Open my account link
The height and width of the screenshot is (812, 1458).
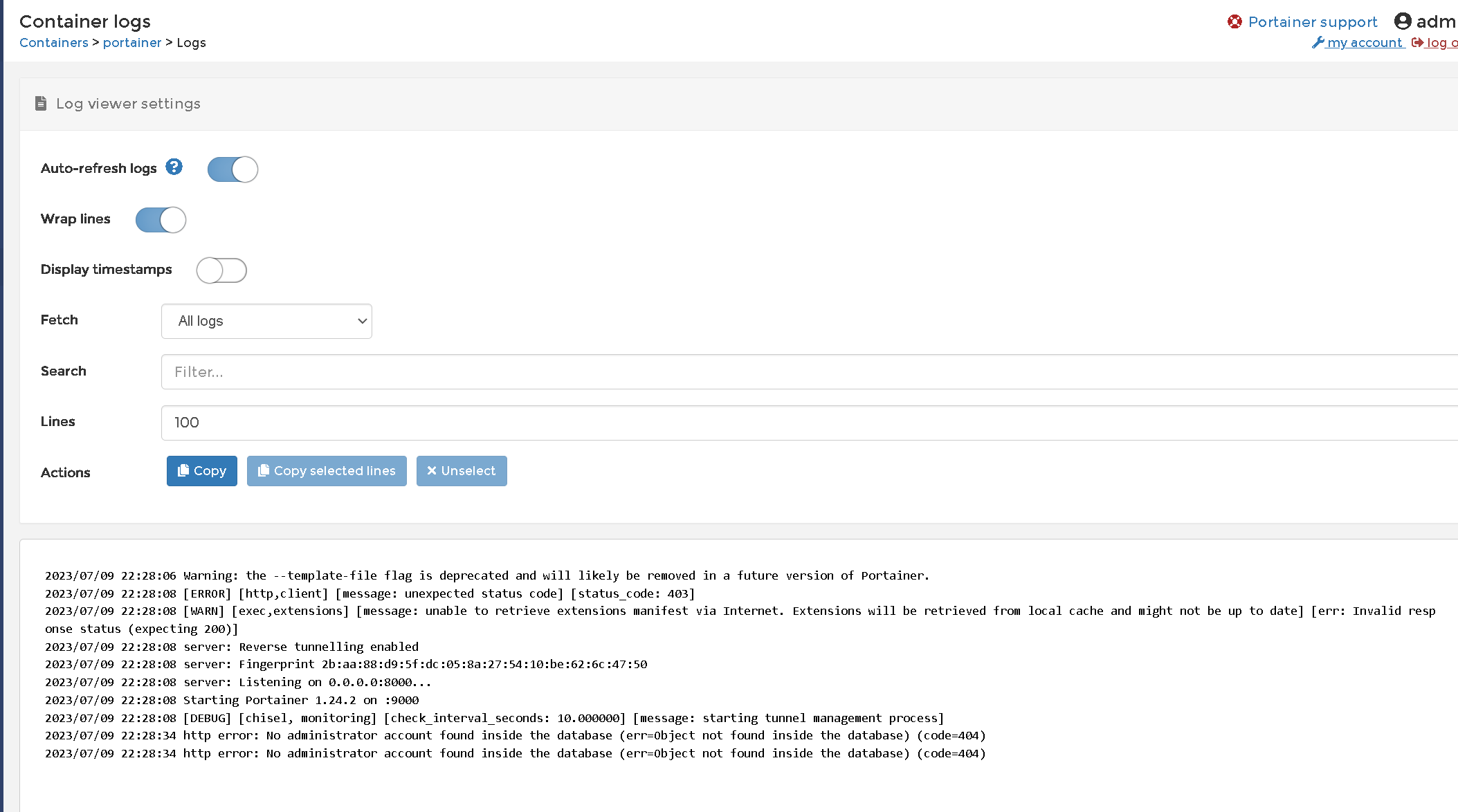(x=1364, y=42)
